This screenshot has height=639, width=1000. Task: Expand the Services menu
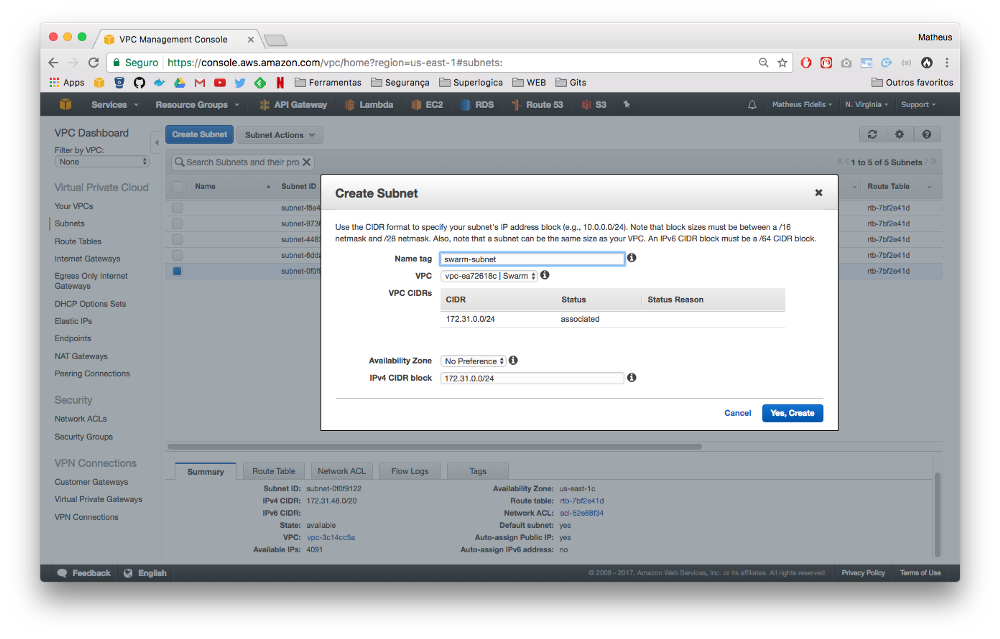[x=114, y=105]
